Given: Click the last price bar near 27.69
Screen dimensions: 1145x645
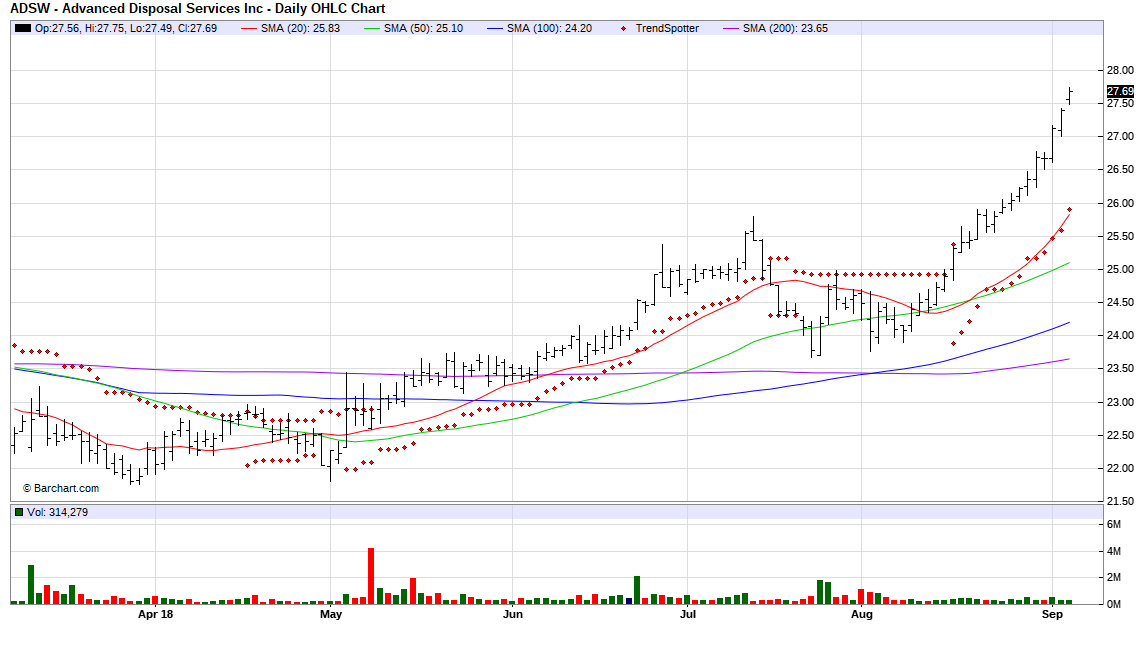Looking at the screenshot, I should point(1070,96).
